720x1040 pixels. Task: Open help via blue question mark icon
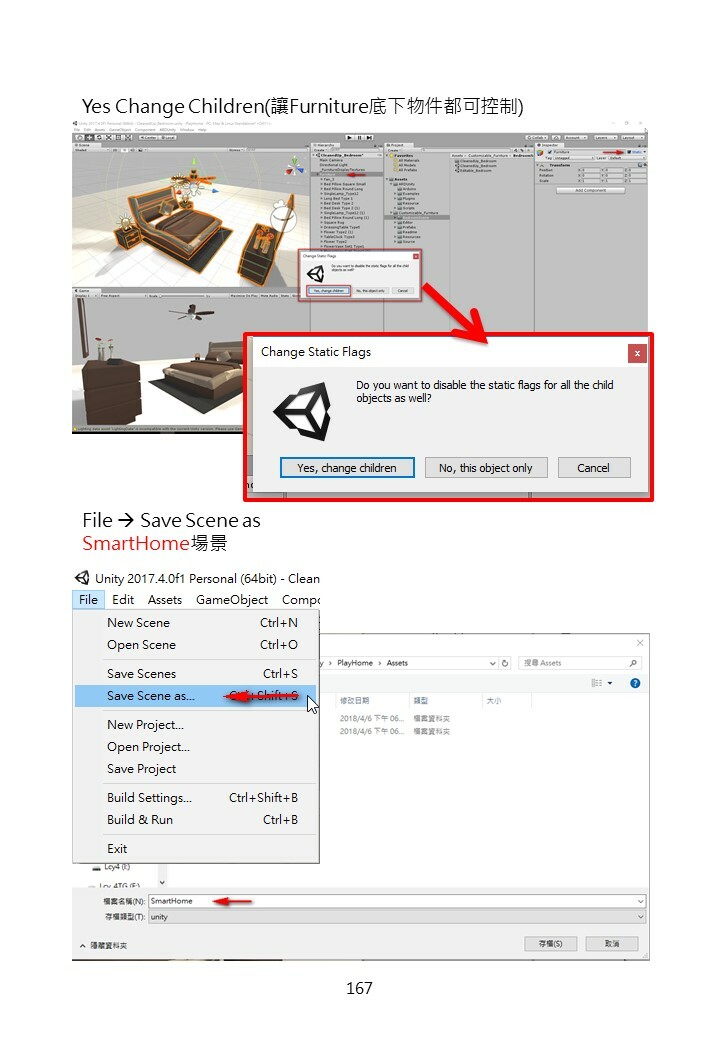[x=635, y=683]
